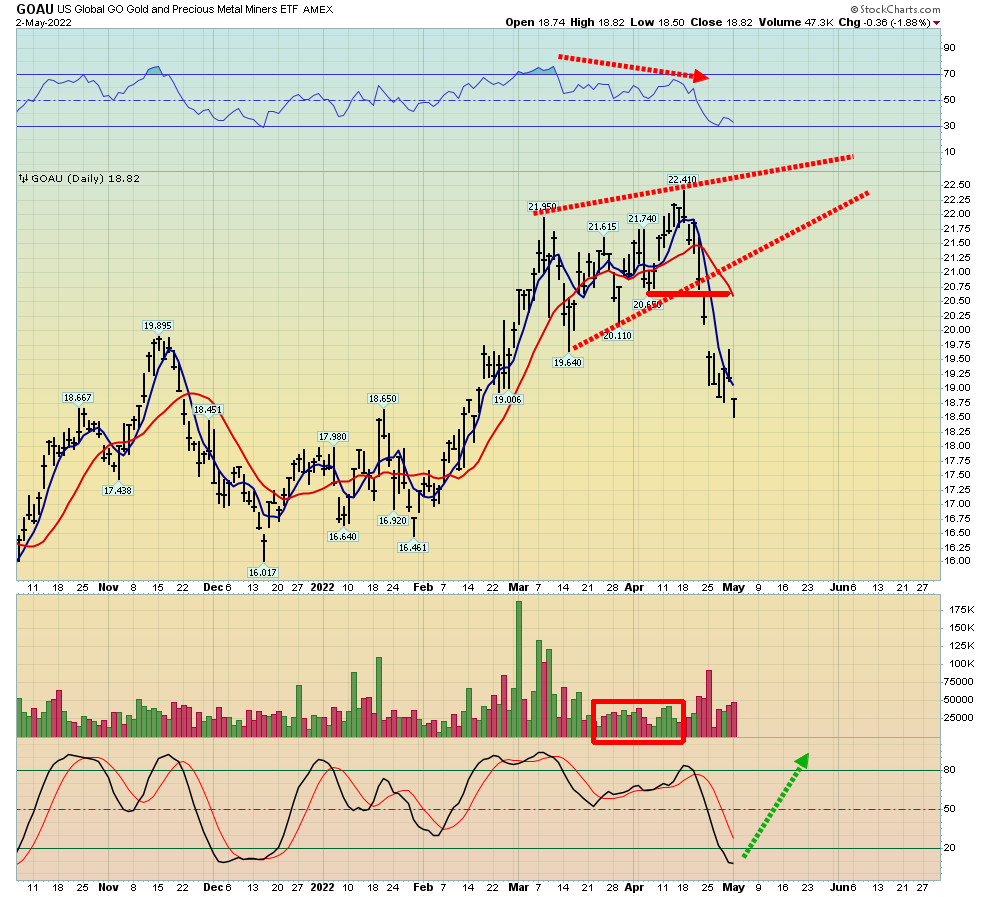Click the 21.615 price label
Screen dimensions: 990x897
[602, 227]
